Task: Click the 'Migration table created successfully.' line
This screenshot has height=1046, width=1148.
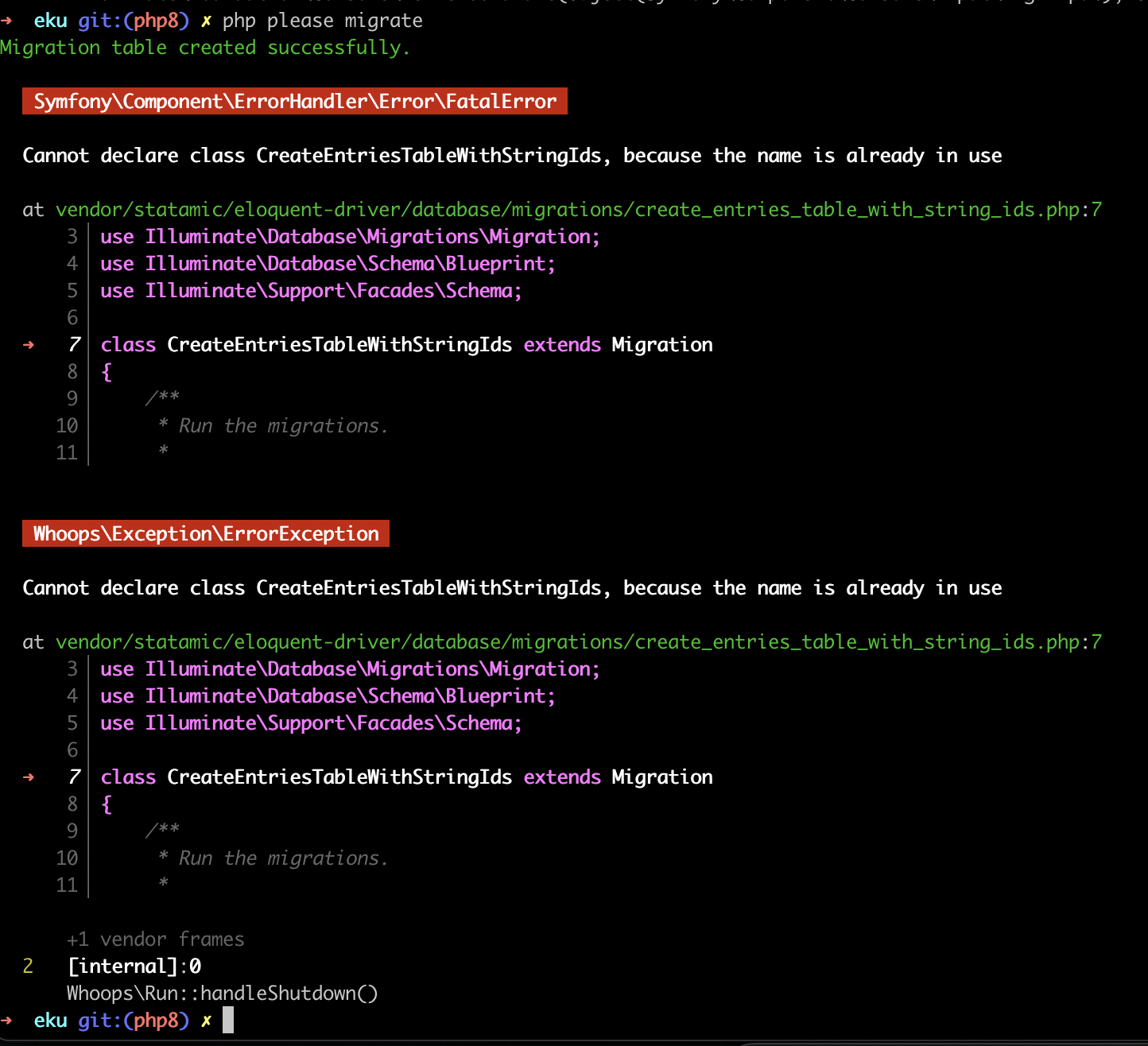Action: (x=205, y=48)
